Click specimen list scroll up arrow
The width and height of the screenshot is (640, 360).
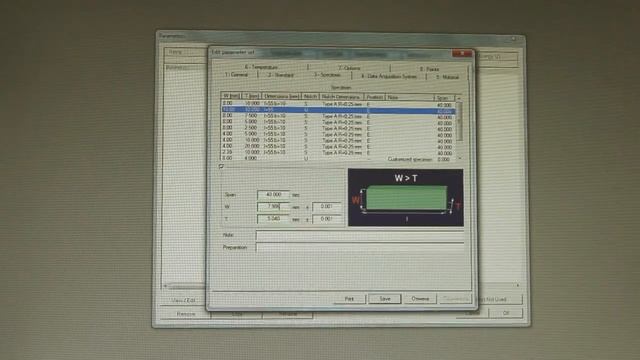[459, 98]
